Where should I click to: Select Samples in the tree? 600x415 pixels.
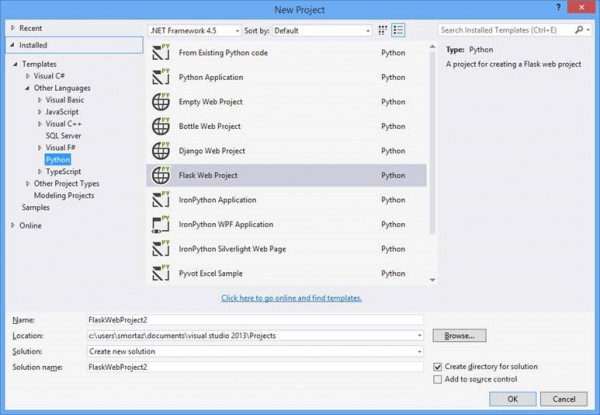tap(36, 207)
